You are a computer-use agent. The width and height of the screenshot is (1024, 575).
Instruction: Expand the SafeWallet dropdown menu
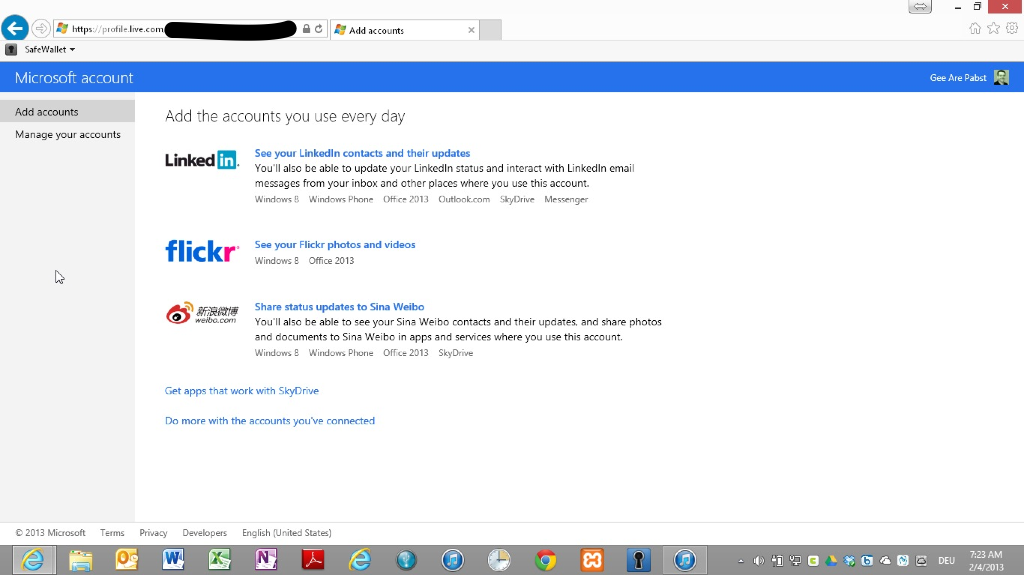pyautogui.click(x=50, y=49)
